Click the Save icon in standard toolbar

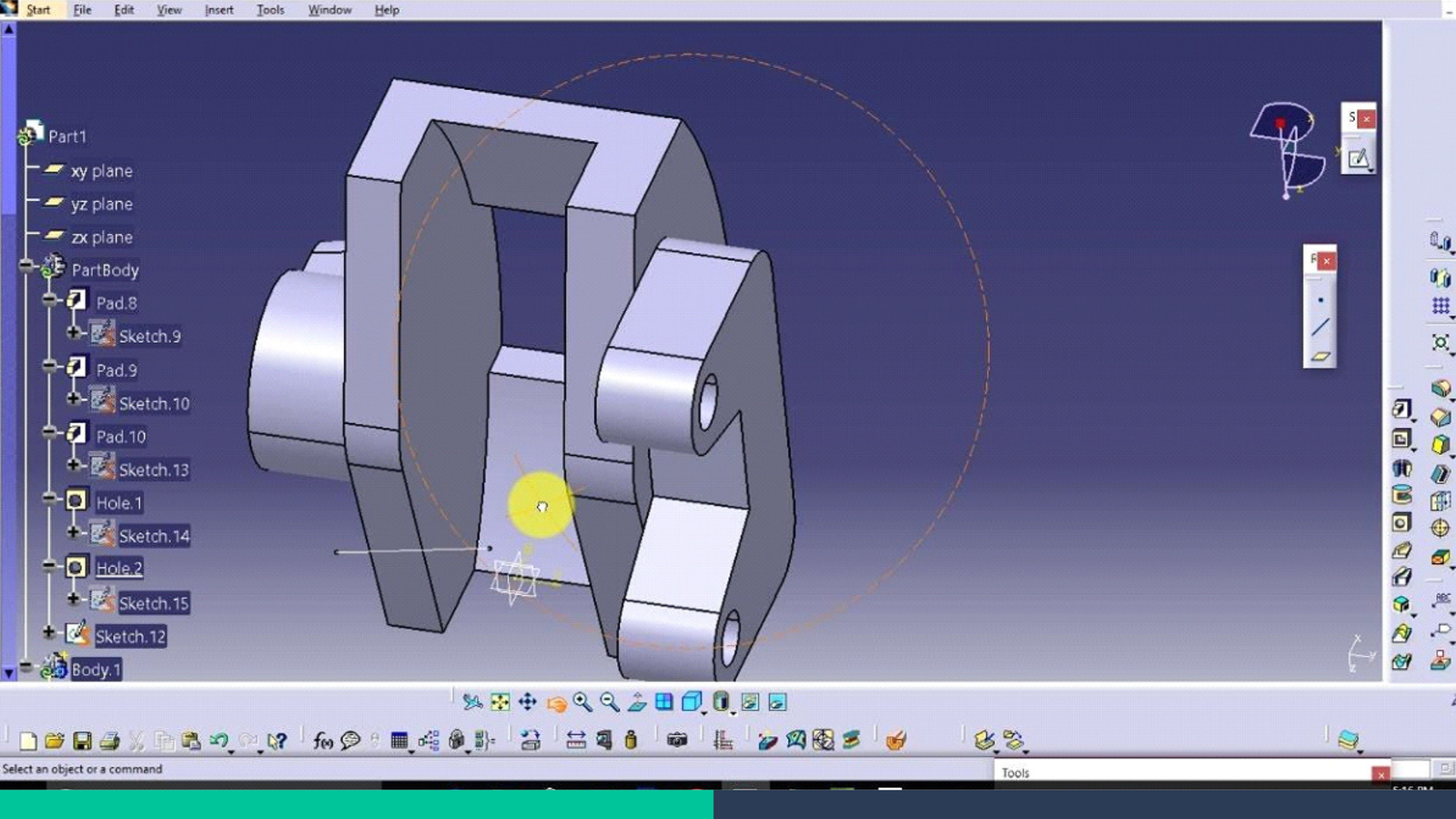point(82,741)
